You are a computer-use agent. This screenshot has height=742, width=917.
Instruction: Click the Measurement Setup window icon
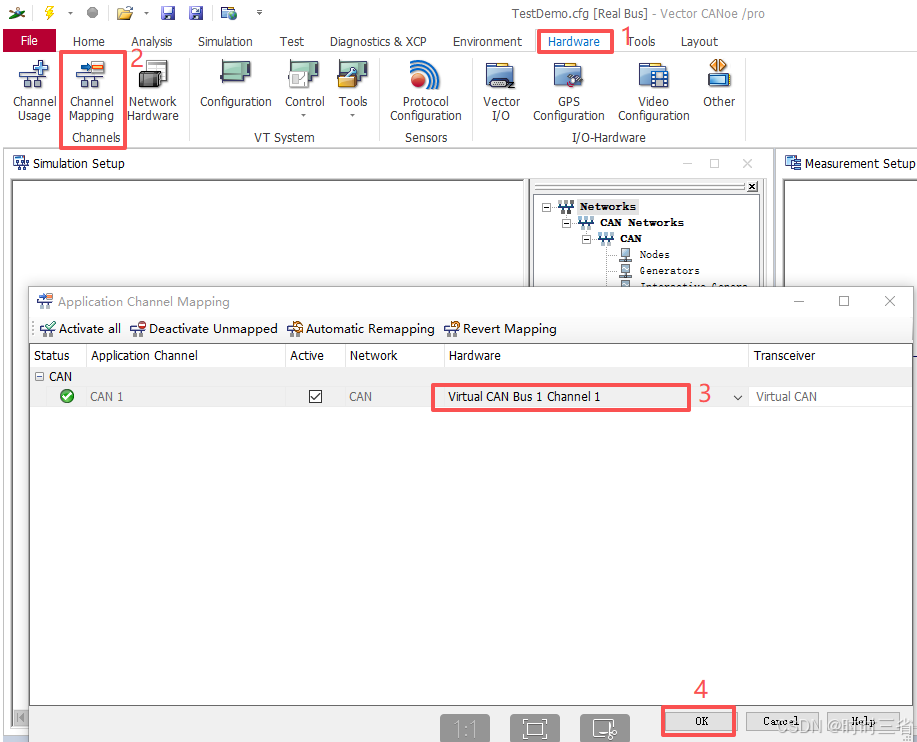pyautogui.click(x=792, y=163)
